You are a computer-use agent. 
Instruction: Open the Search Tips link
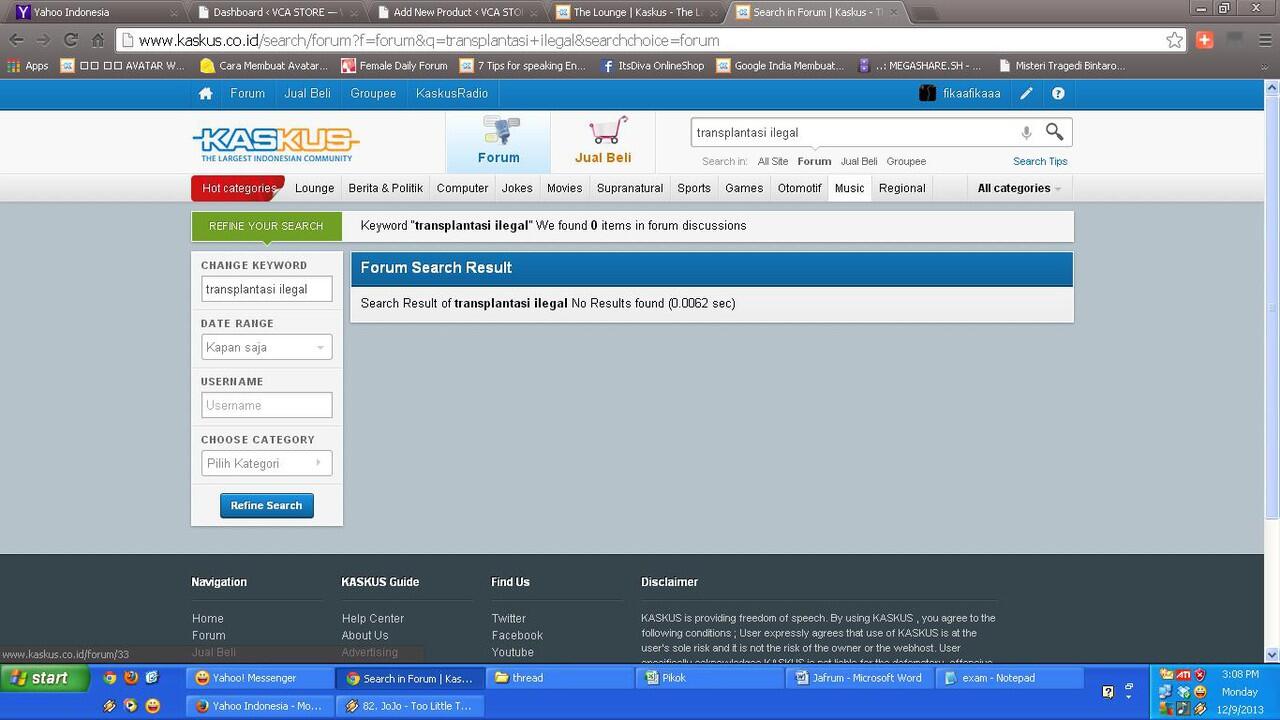click(x=1040, y=161)
